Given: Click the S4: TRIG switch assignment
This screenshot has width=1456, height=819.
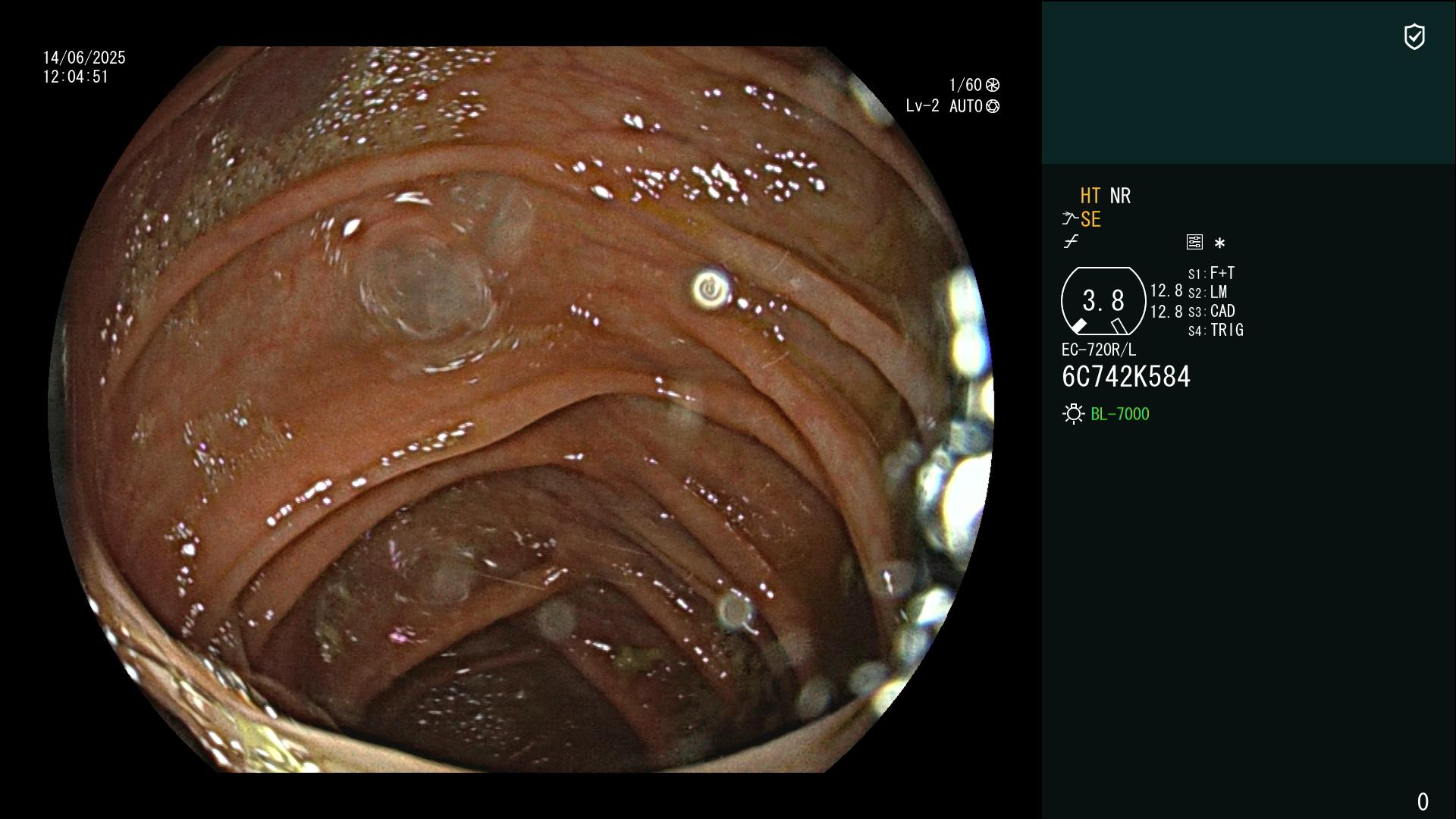Looking at the screenshot, I should pos(1216,330).
